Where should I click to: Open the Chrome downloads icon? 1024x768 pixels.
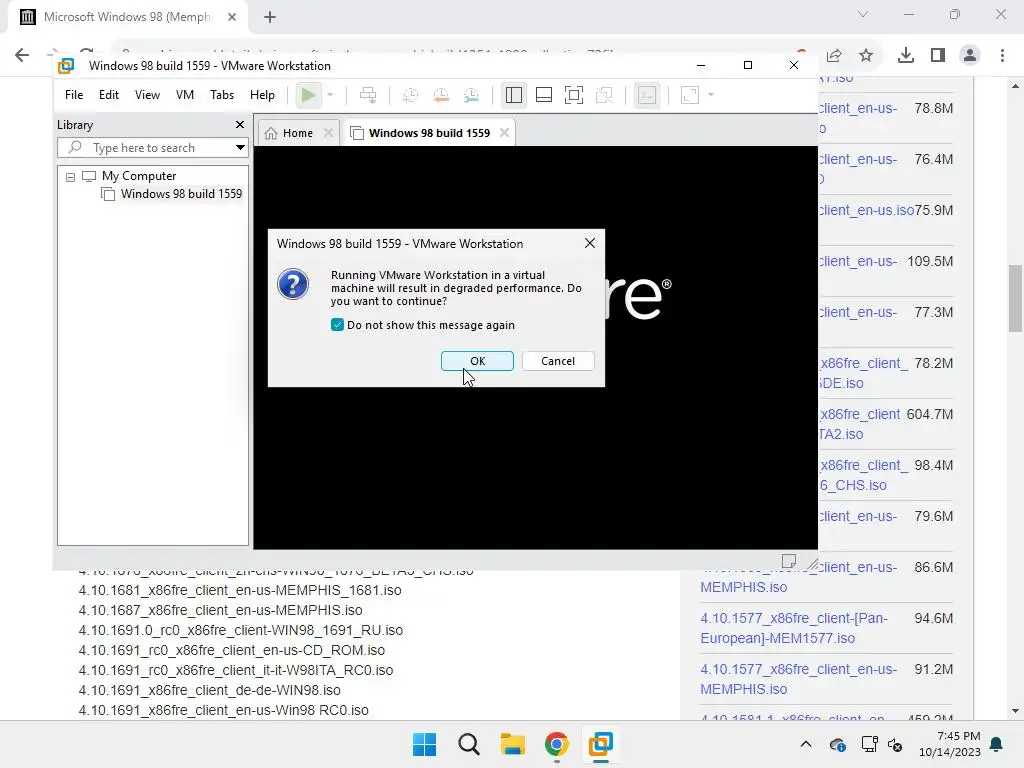(x=906, y=56)
